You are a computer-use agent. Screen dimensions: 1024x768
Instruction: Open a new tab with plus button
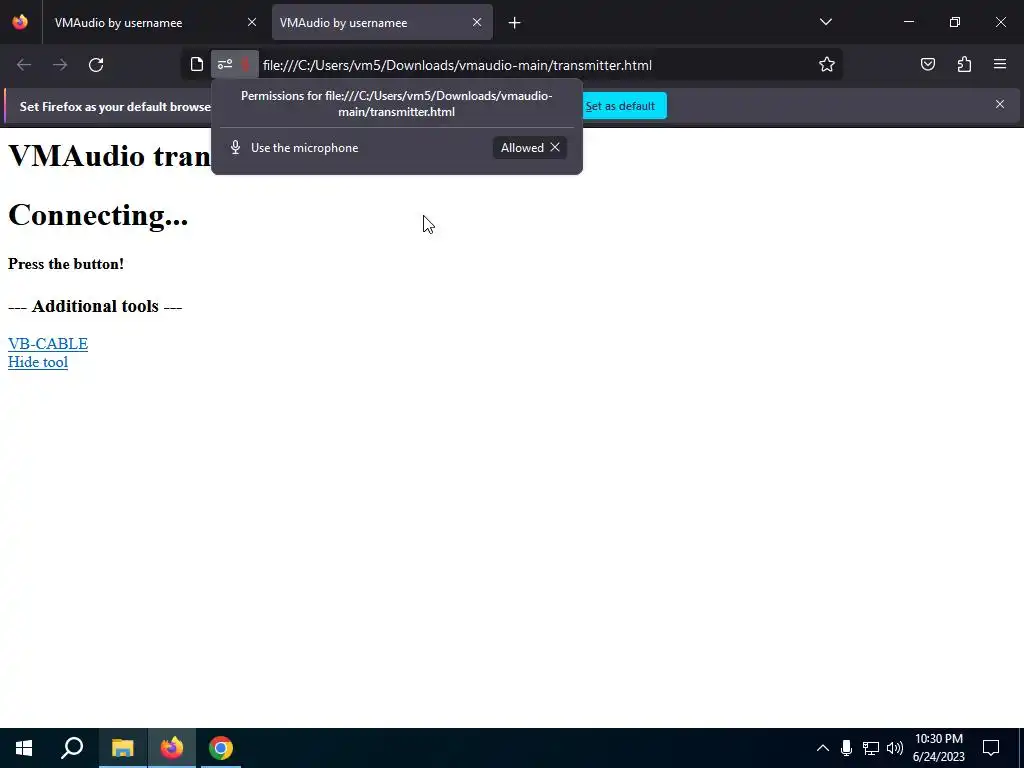[x=515, y=23]
